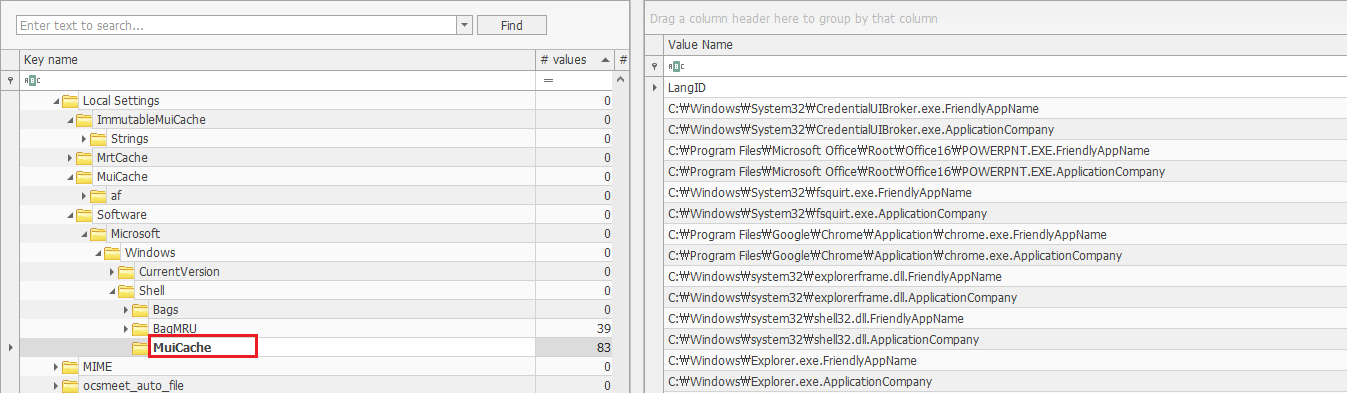Collapse the Windows tree node
The width and height of the screenshot is (1347, 393).
click(98, 253)
